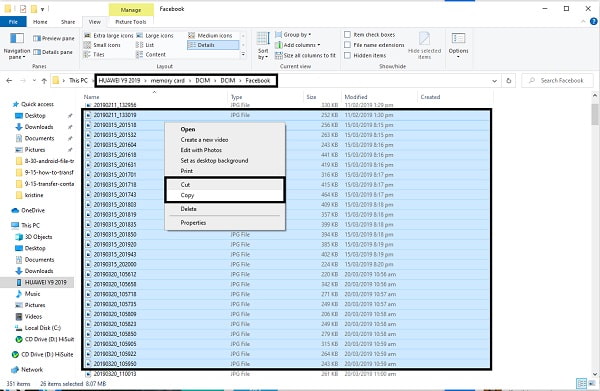
Task: Collapse the ribbon with the chevron
Action: tap(583, 22)
